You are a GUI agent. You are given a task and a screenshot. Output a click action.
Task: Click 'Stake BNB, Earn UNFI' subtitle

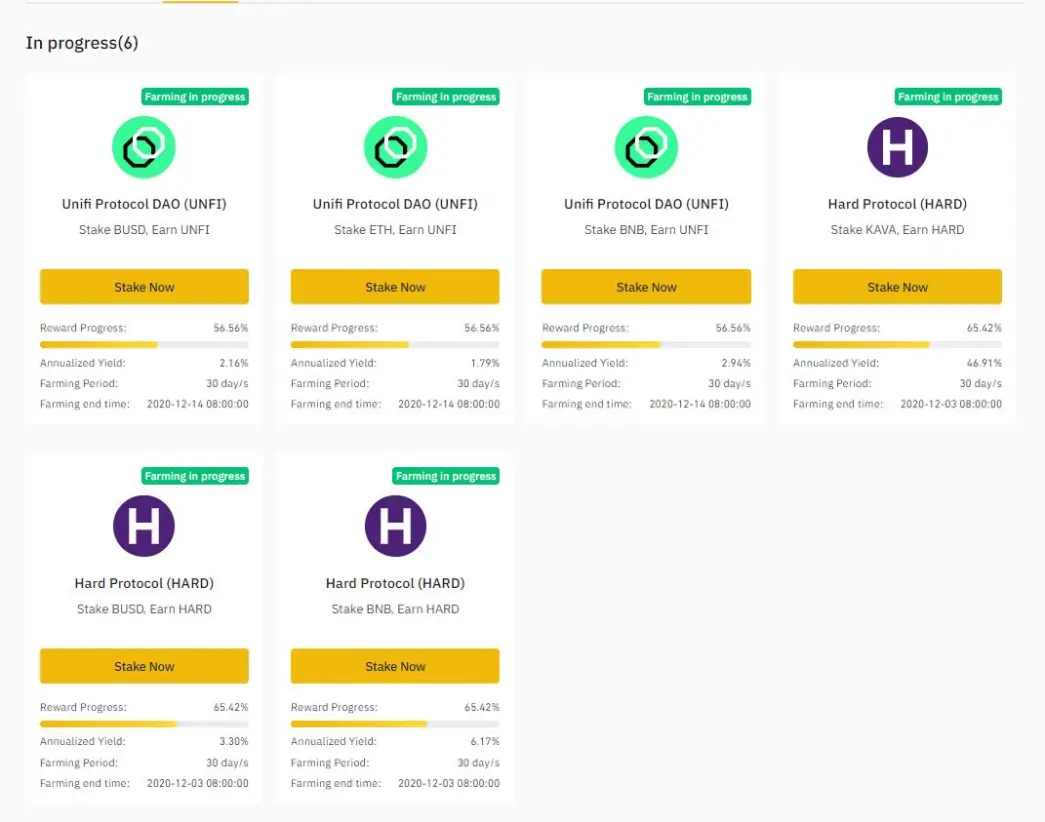(646, 229)
